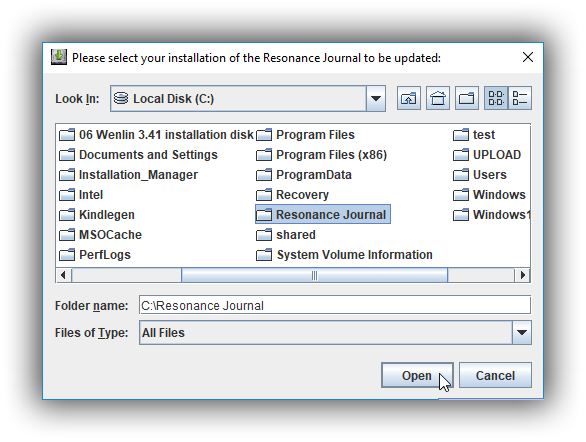The image size is (586, 442).
Task: Switch to List view
Action: pyautogui.click(x=496, y=98)
